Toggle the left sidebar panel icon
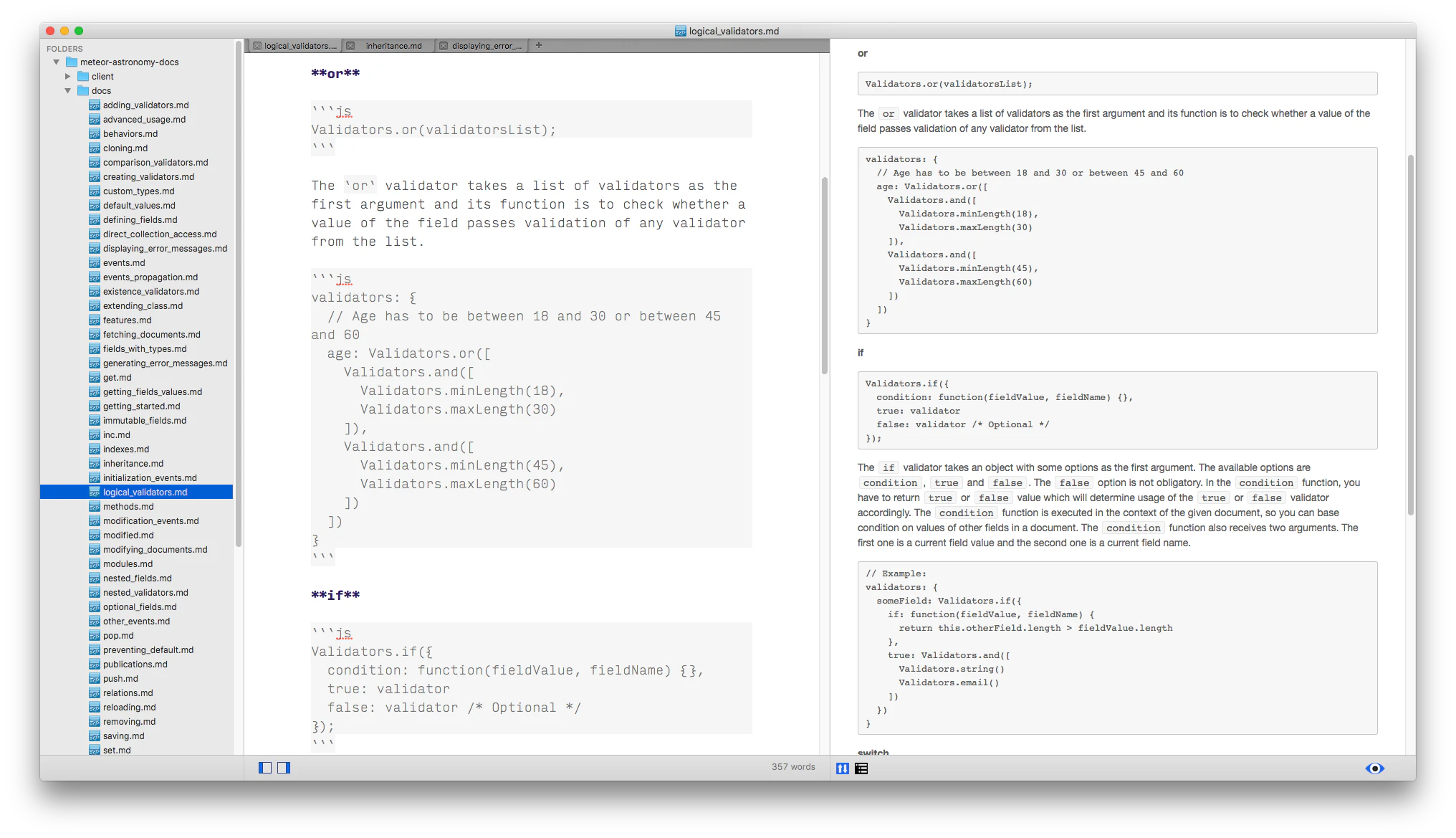This screenshot has width=1456, height=838. [264, 768]
